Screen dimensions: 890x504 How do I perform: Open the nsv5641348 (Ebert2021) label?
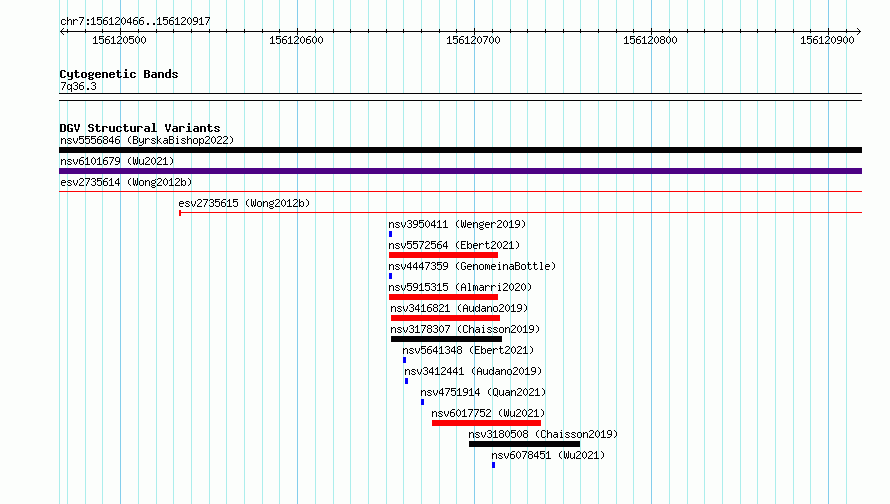click(468, 350)
